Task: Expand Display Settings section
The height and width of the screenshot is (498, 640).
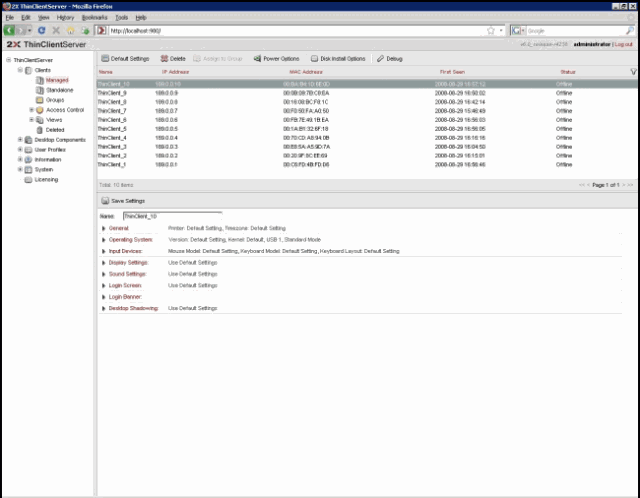Action: coord(104,262)
